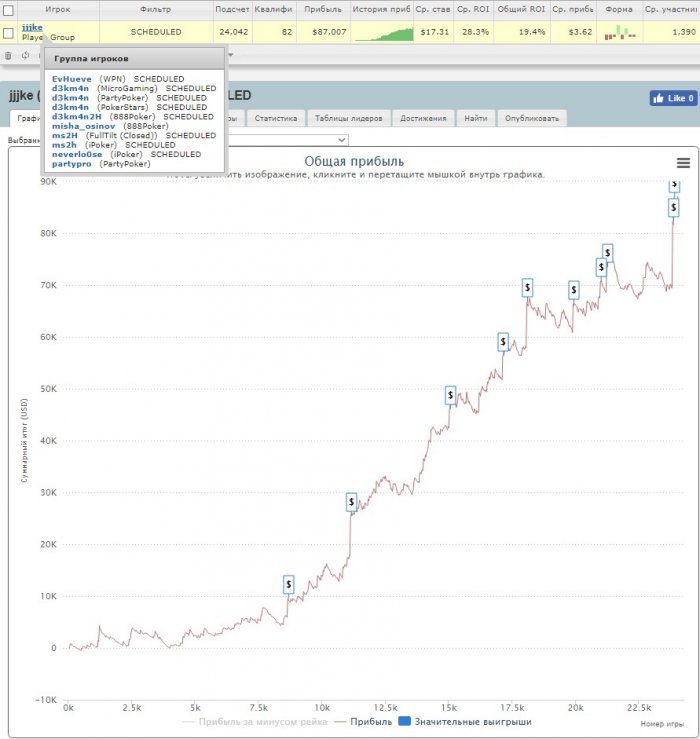700x739 pixels.
Task: Open the partypro player link
Action: pyautogui.click(x=72, y=164)
